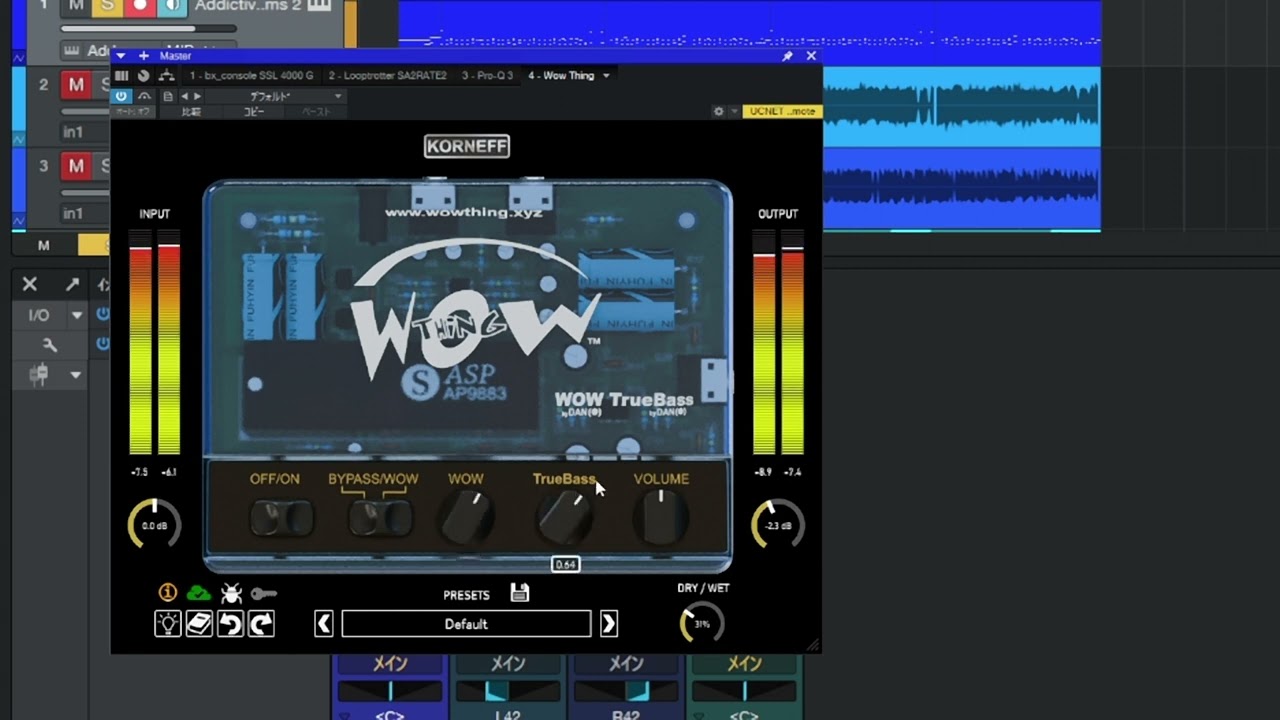Image resolution: width=1280 pixels, height=720 pixels.
Task: Go to the previous preset arrow
Action: click(x=323, y=624)
